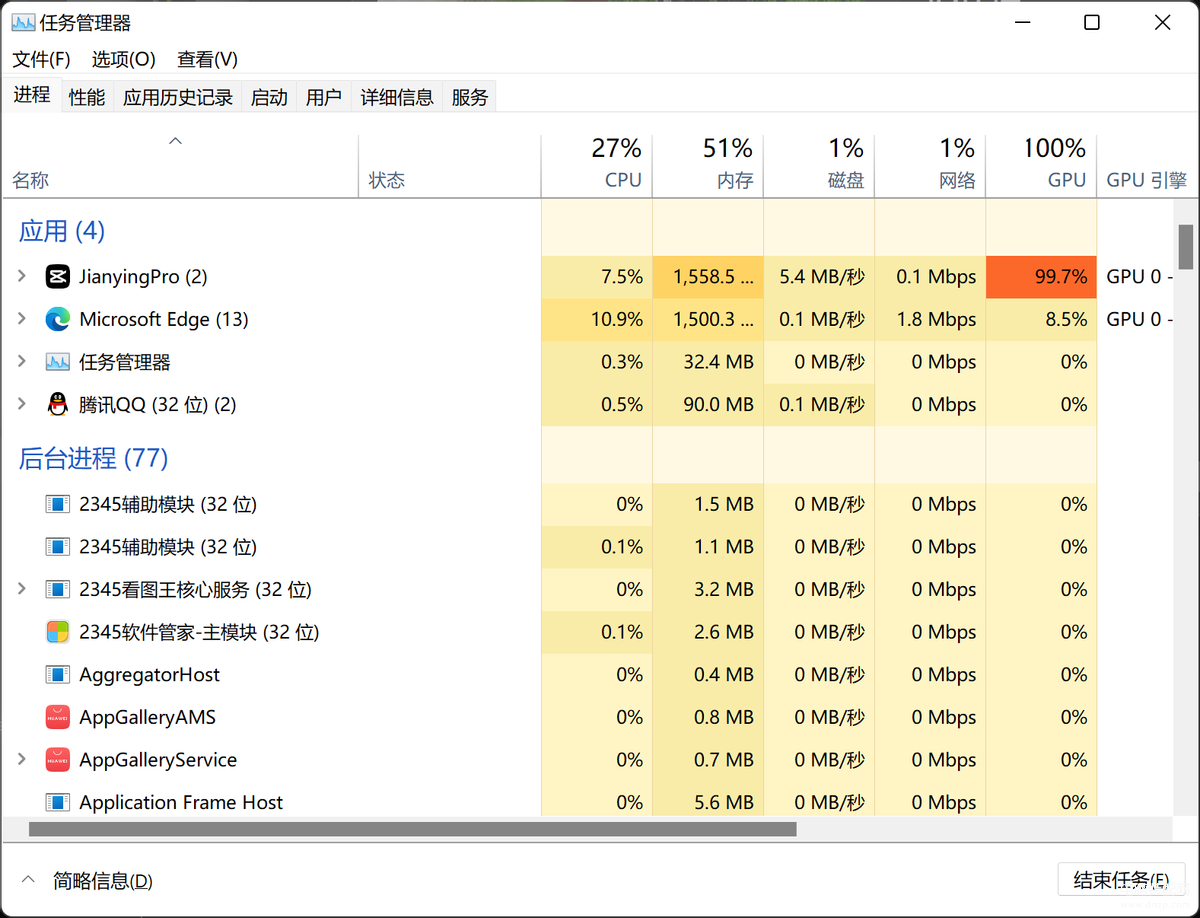Click the horizontal scrollbar thumb
Viewport: 1200px width, 918px height.
(x=412, y=829)
